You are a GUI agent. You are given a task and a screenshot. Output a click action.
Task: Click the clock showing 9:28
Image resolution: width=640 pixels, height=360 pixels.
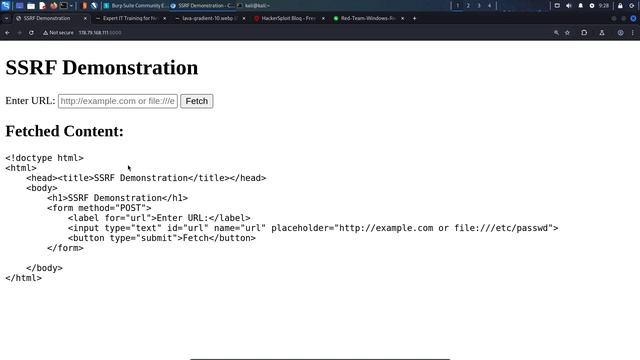tap(604, 6)
